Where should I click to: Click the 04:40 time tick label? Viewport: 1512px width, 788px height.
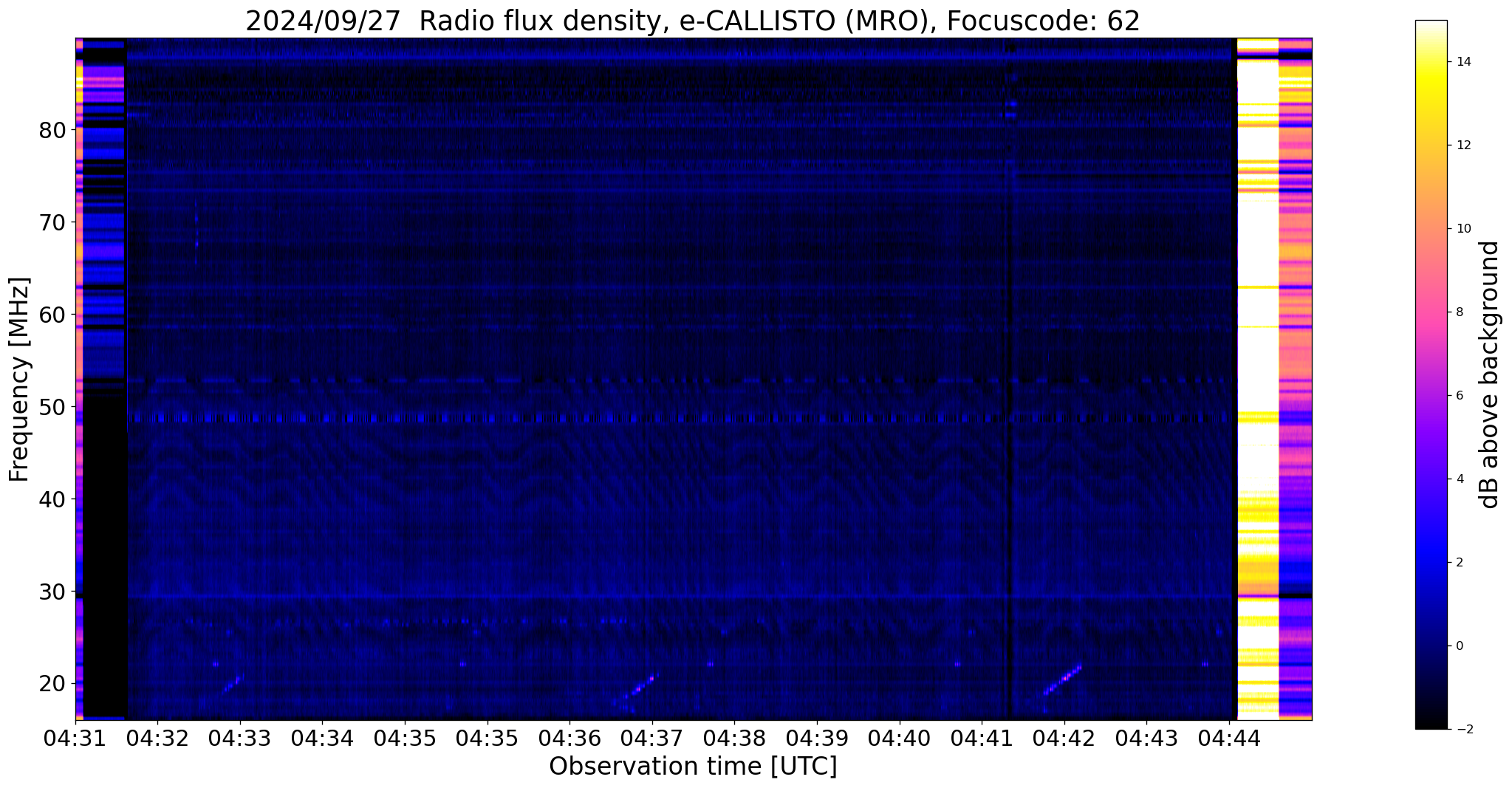click(x=899, y=737)
